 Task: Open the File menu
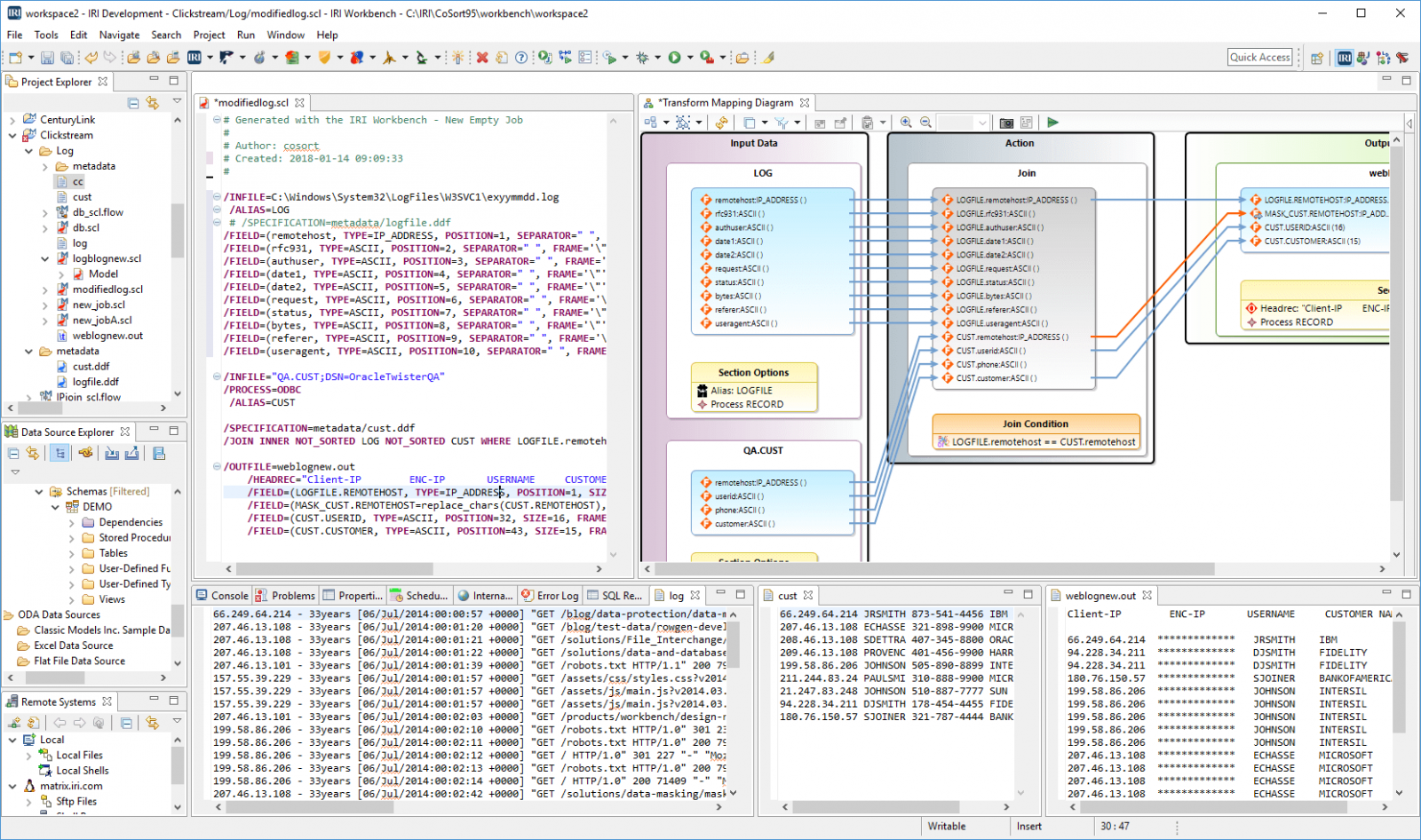(15, 35)
